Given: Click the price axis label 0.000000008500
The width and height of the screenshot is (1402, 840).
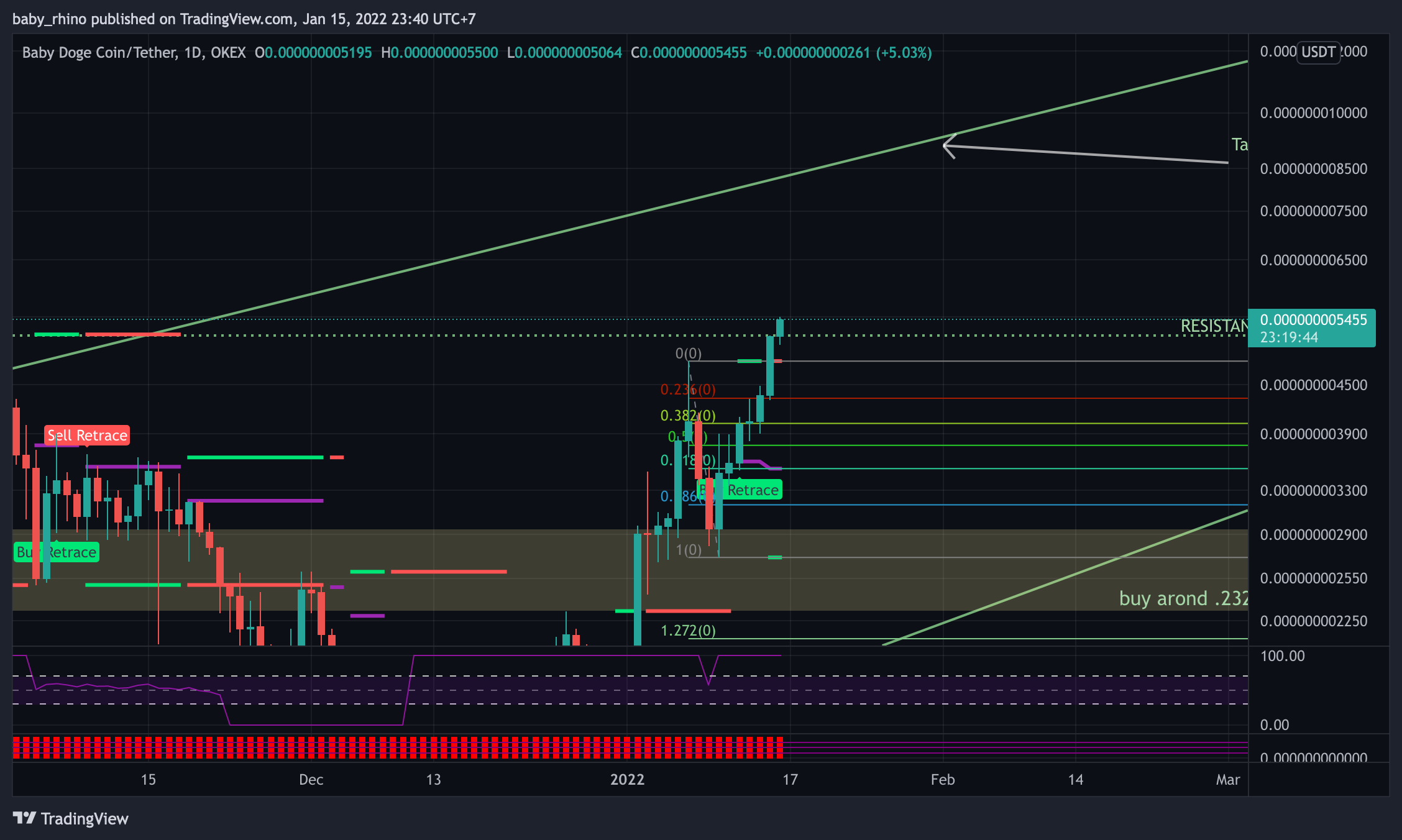Looking at the screenshot, I should (x=1313, y=169).
